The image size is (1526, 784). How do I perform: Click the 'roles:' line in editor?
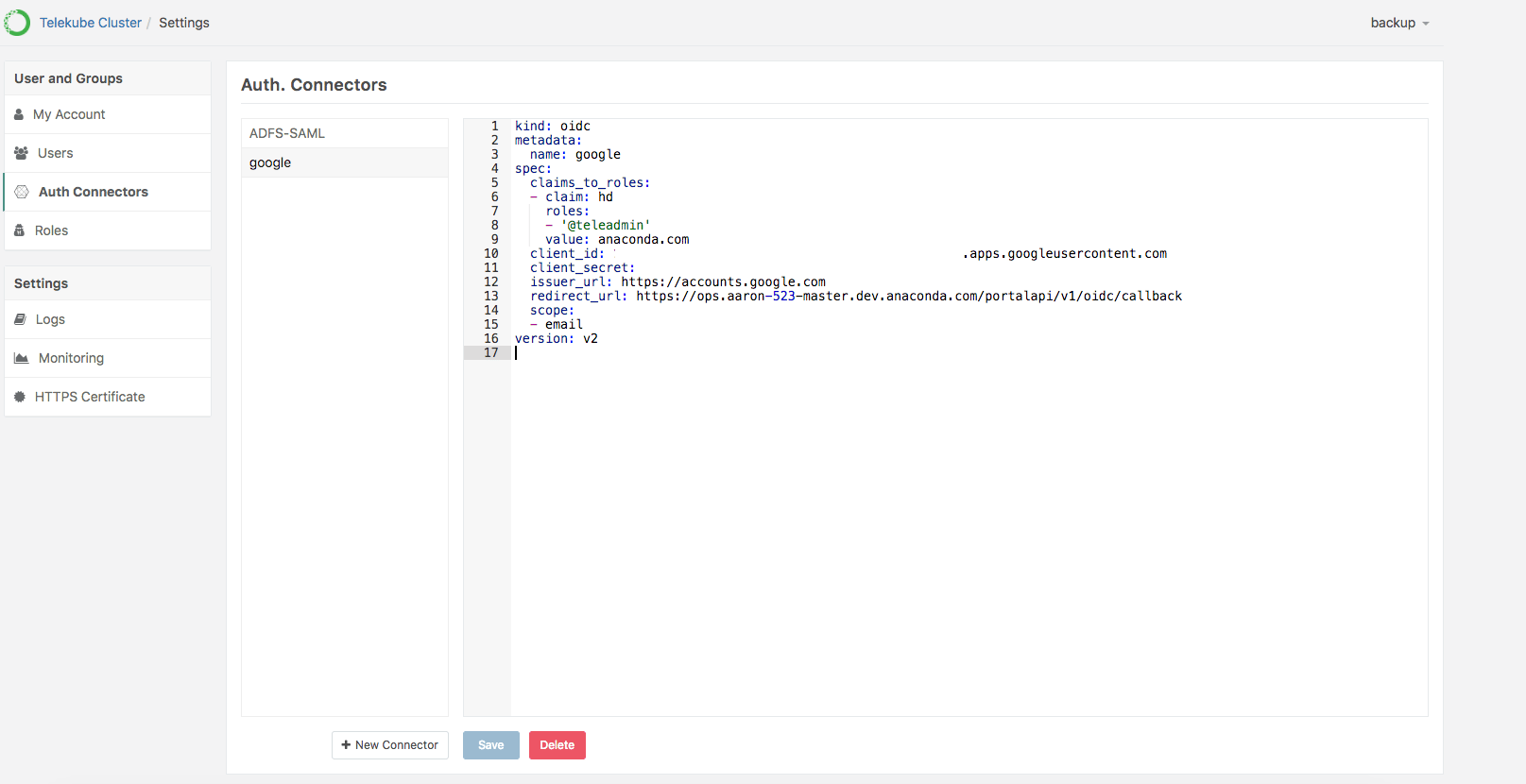(x=568, y=211)
